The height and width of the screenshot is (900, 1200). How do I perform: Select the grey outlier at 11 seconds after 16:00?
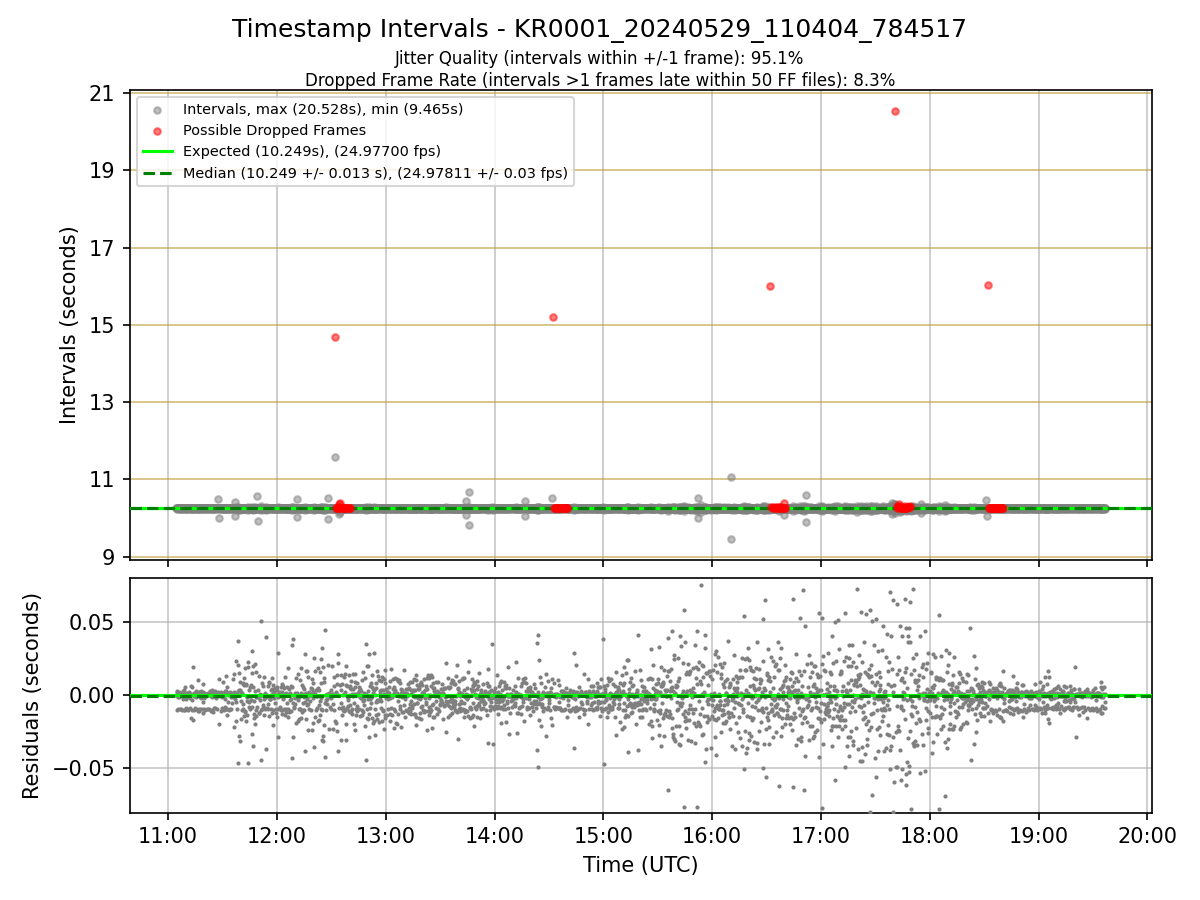(x=731, y=477)
